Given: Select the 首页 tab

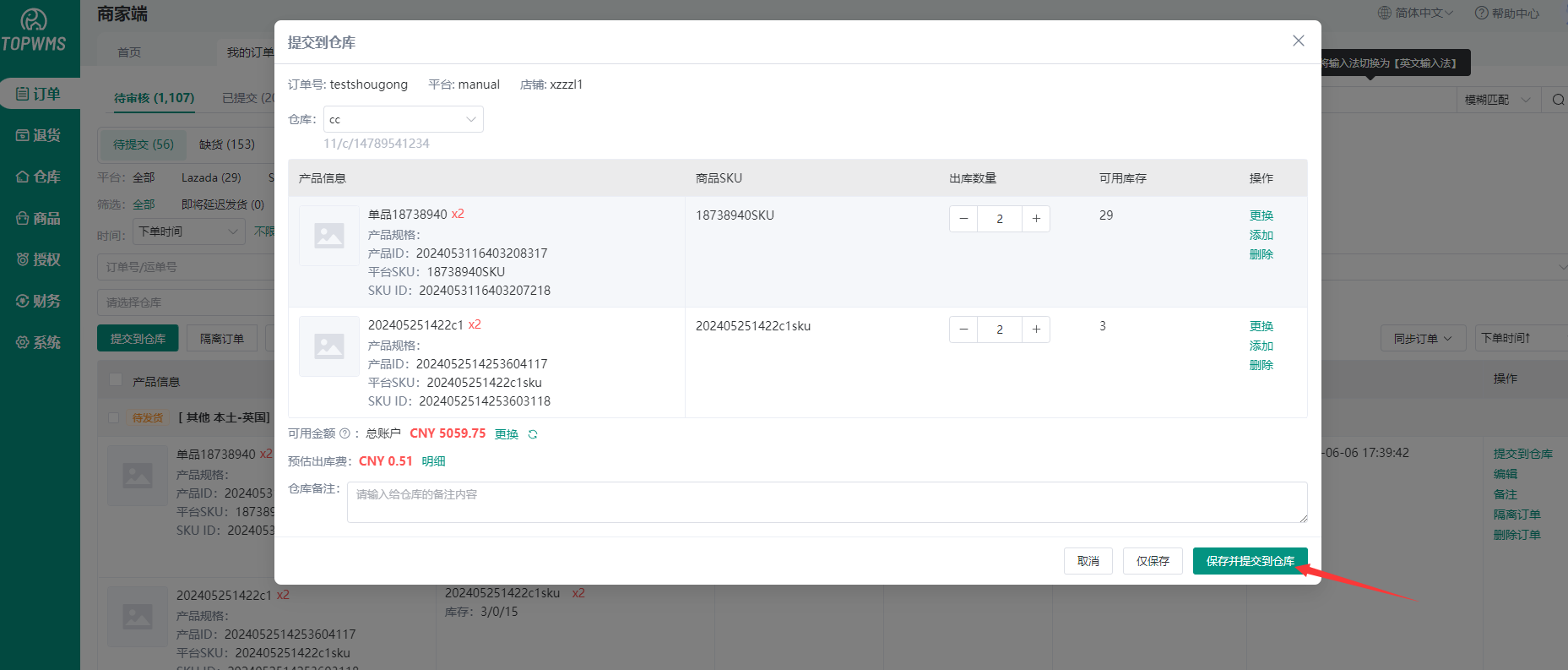Looking at the screenshot, I should (x=129, y=52).
